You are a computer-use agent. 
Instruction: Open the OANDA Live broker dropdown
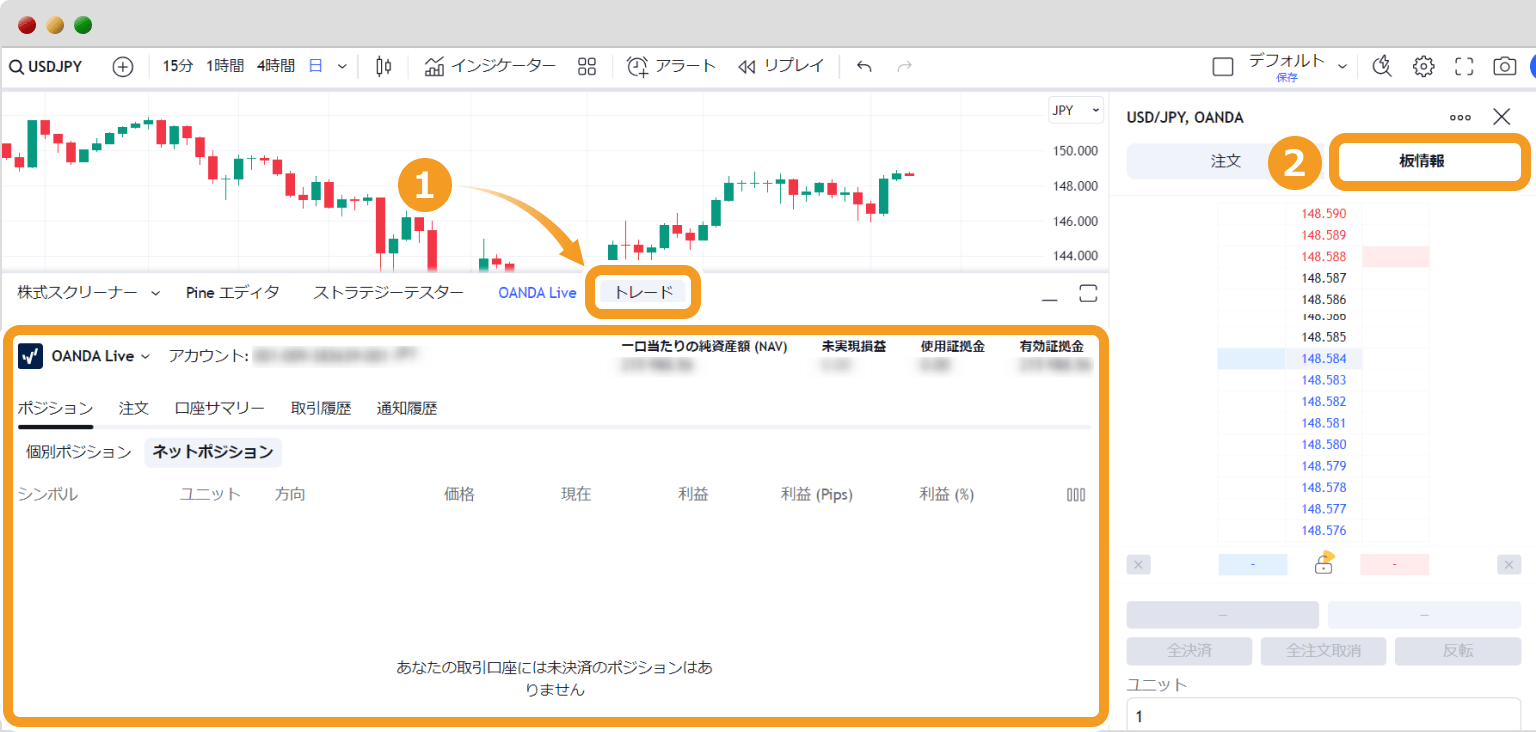coord(101,356)
